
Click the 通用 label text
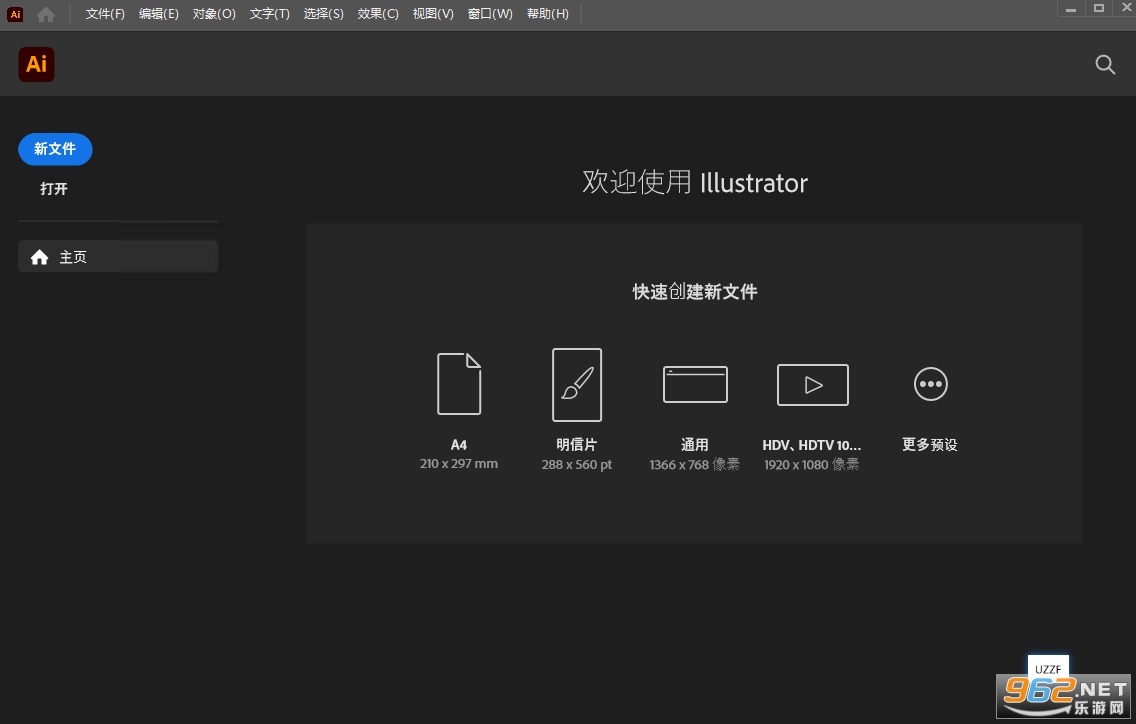pyautogui.click(x=695, y=444)
